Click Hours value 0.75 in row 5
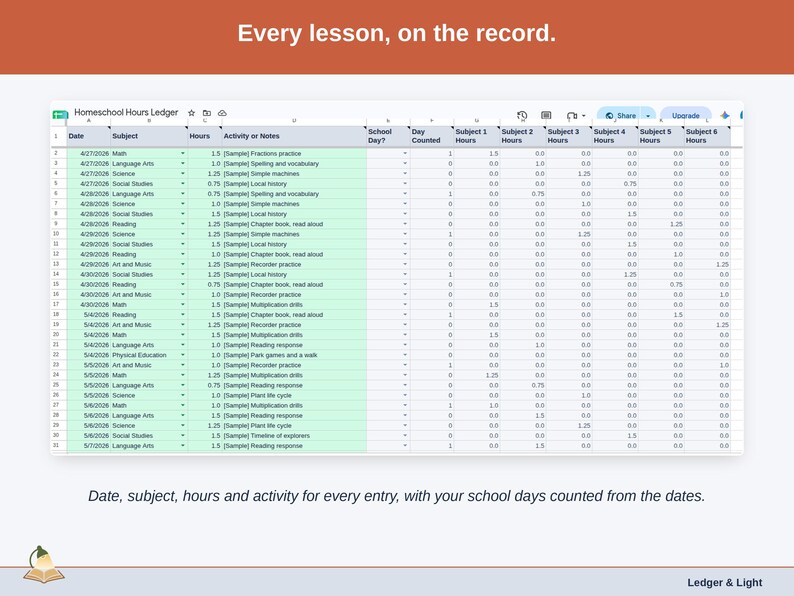This screenshot has height=596, width=794. tap(205, 184)
